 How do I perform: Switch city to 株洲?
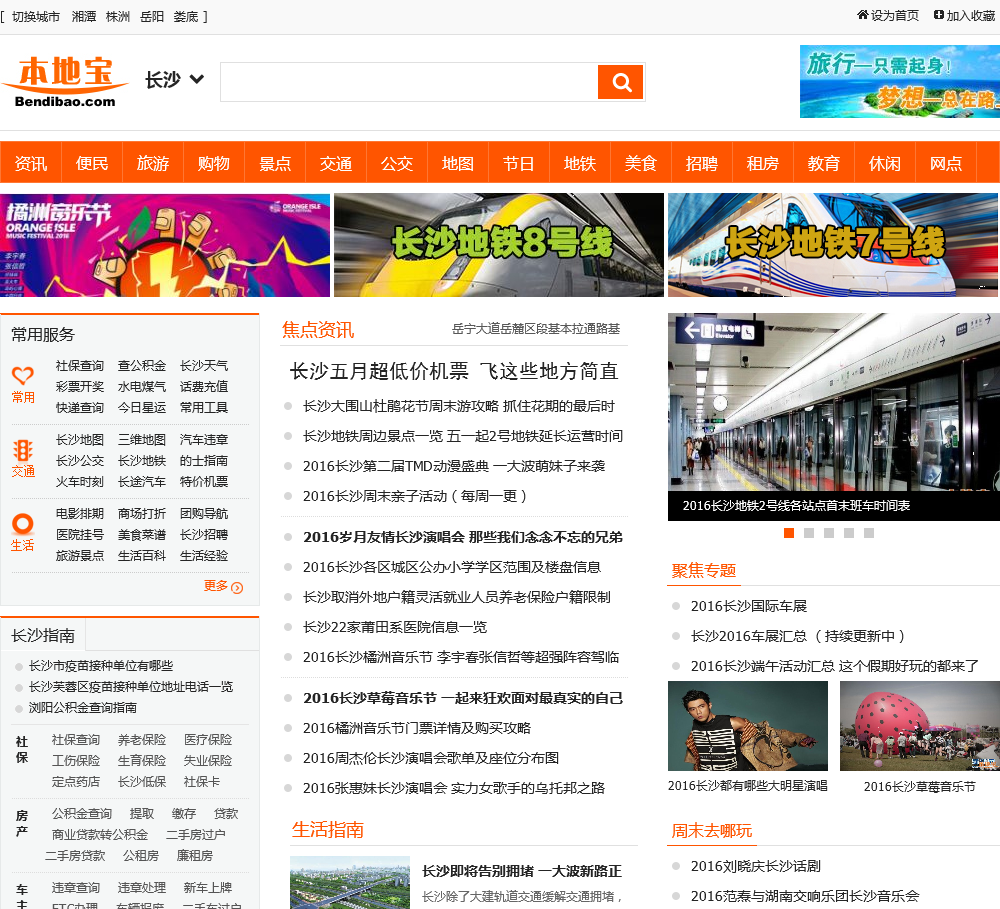[x=118, y=17]
